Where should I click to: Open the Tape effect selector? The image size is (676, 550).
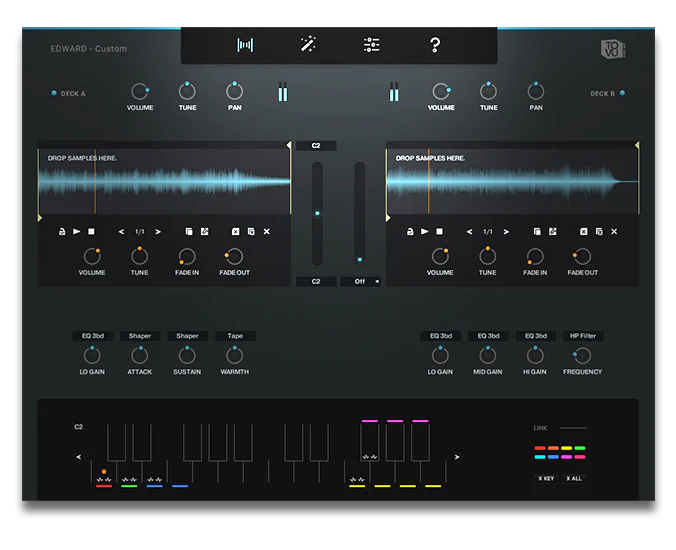coord(235,336)
